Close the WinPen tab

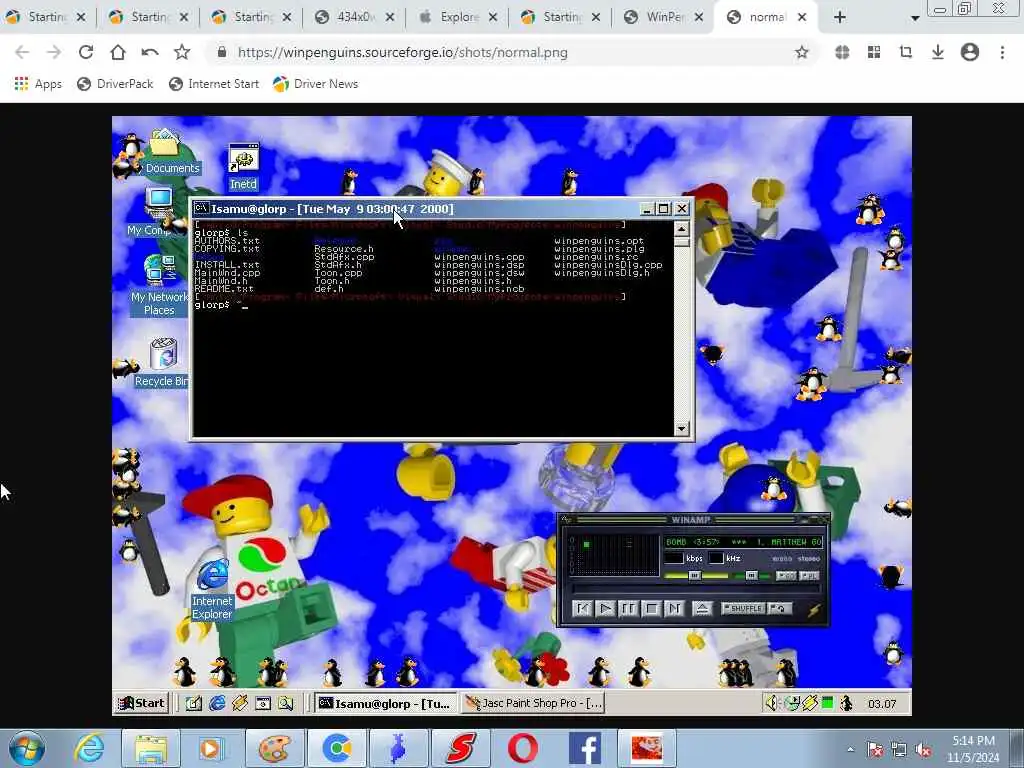point(699,18)
